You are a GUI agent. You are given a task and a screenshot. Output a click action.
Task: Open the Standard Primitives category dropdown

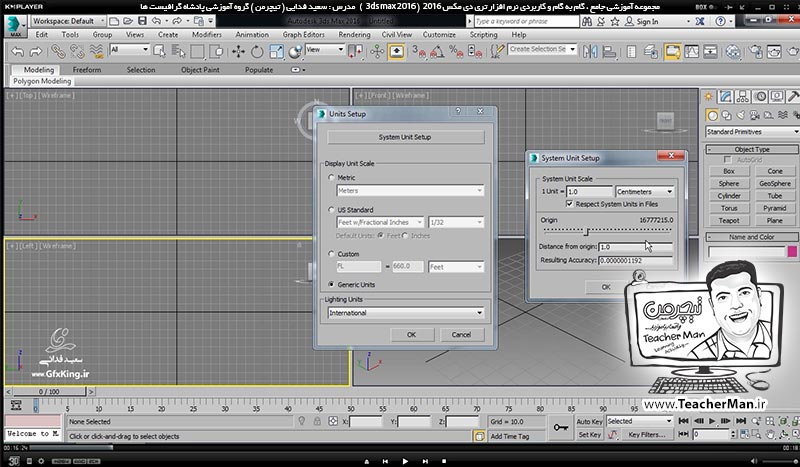coord(752,132)
